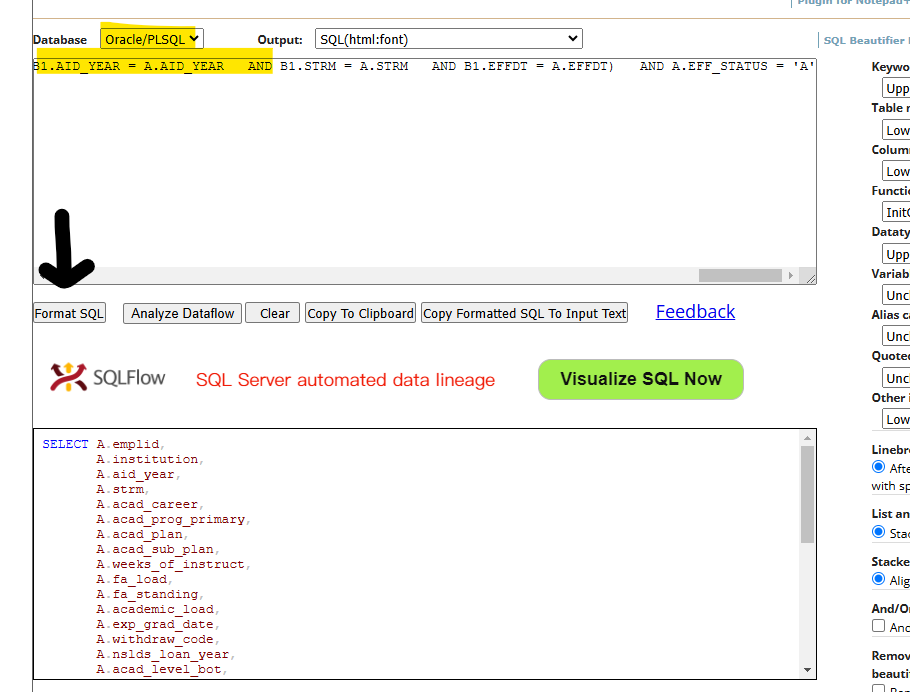The height and width of the screenshot is (692, 910).
Task: Toggle the And/Or checkbox
Action: [x=879, y=626]
